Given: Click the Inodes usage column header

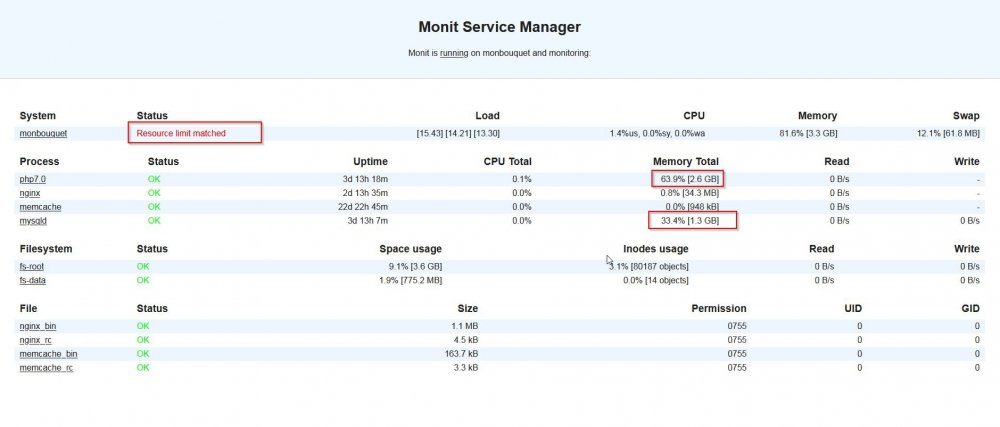Looking at the screenshot, I should click(655, 248).
